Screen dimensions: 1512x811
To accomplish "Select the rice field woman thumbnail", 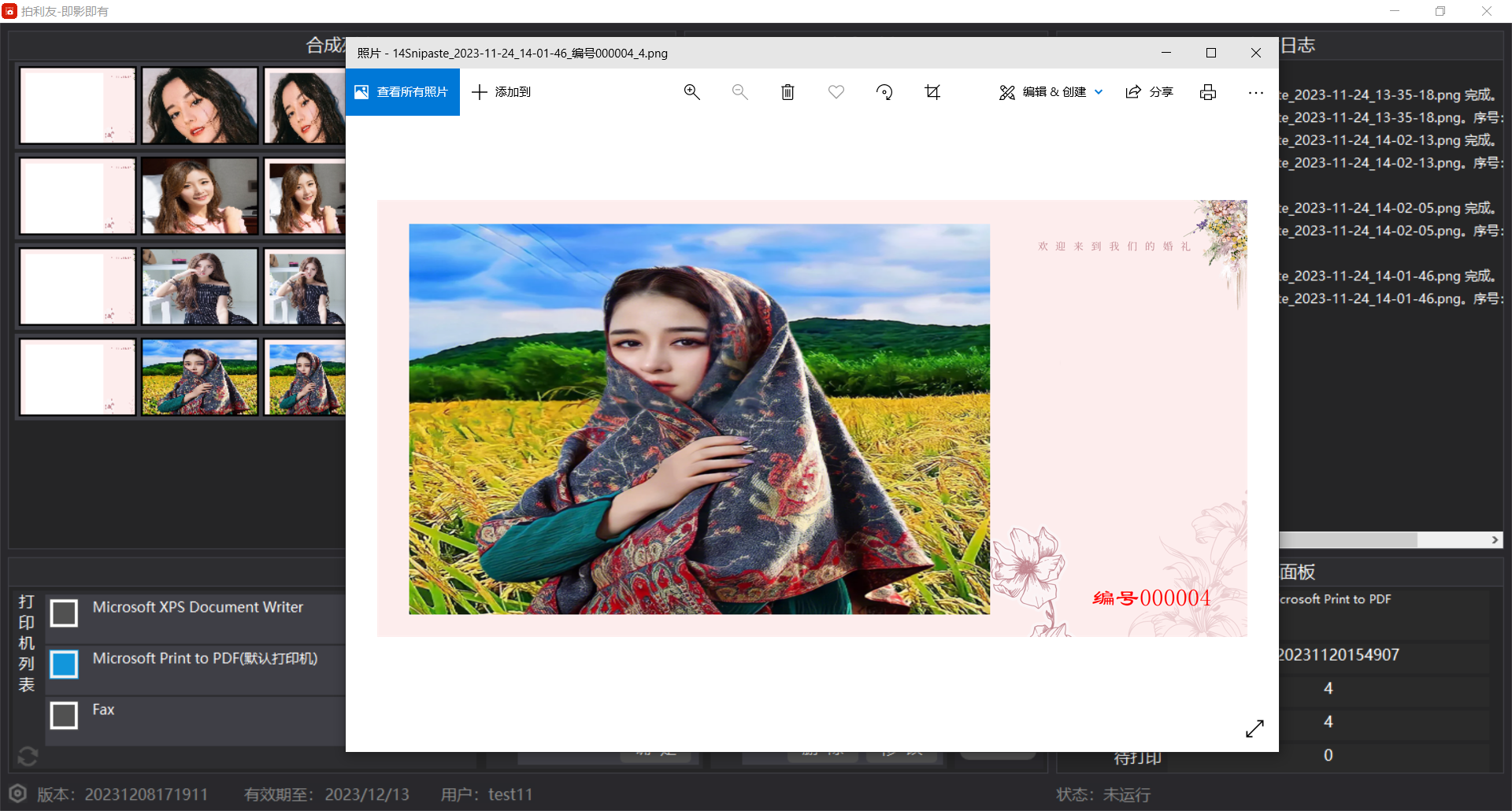I will pos(200,377).
